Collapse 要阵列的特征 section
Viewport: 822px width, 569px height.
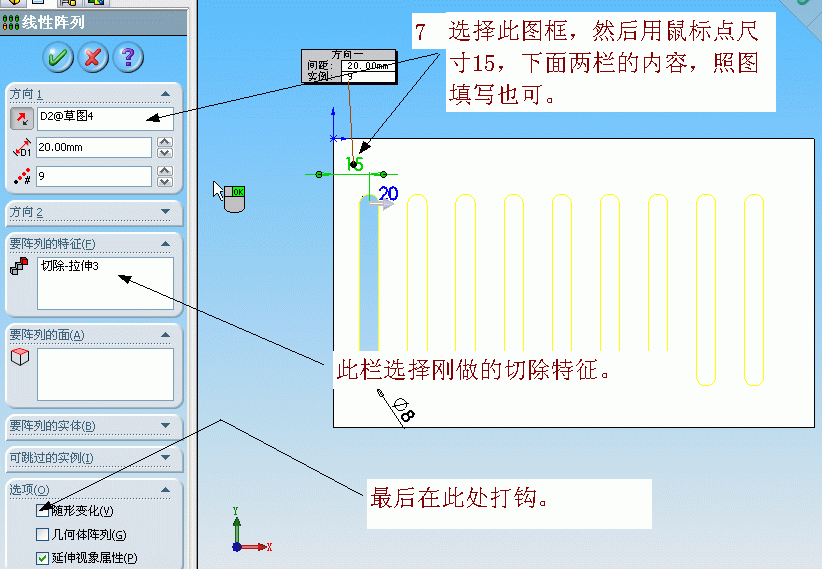pos(166,244)
